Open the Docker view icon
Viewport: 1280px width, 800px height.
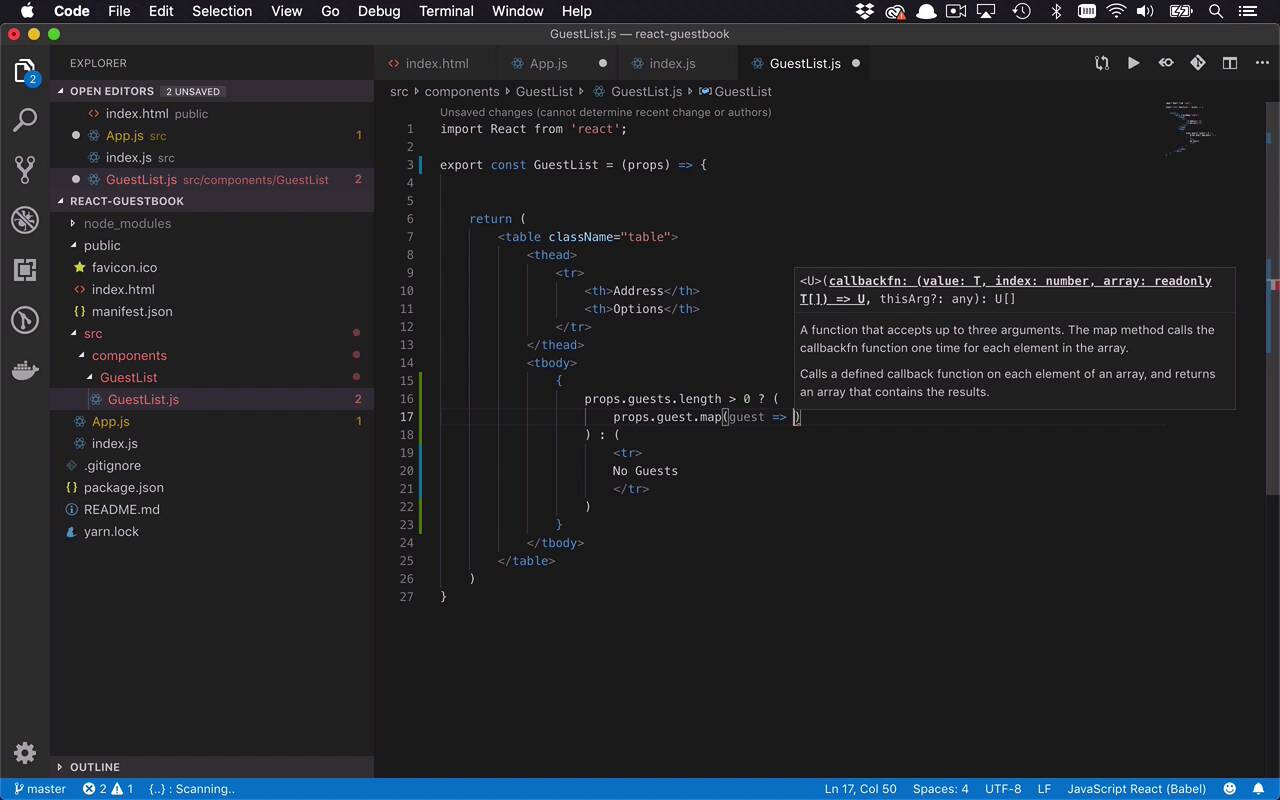click(x=25, y=370)
